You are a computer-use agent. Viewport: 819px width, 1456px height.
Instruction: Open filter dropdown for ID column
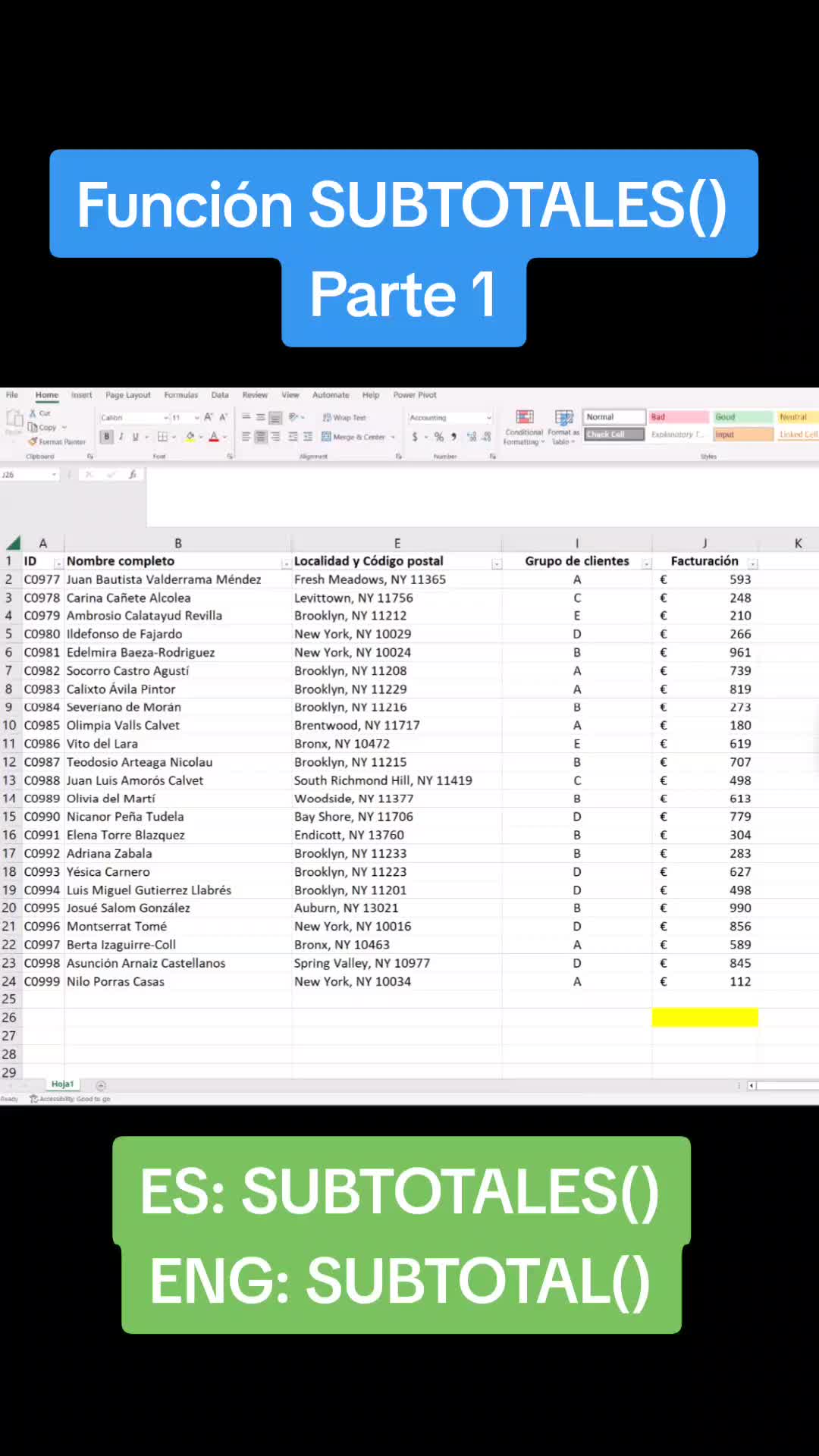click(x=58, y=563)
